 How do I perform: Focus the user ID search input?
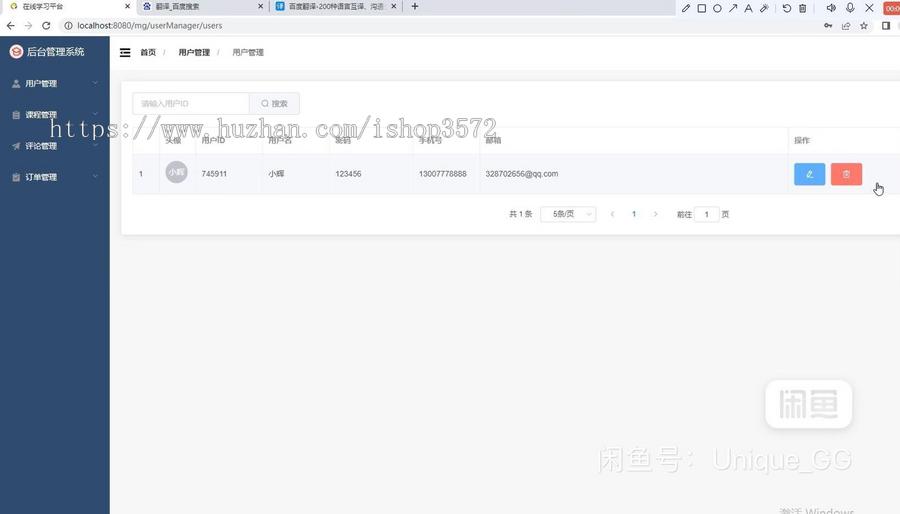(191, 104)
